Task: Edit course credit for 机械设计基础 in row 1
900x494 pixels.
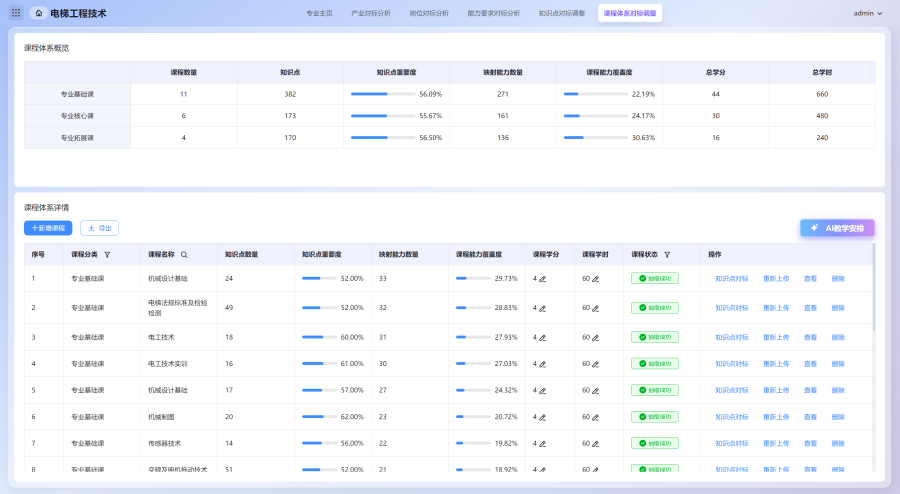Action: pyautogui.click(x=543, y=280)
